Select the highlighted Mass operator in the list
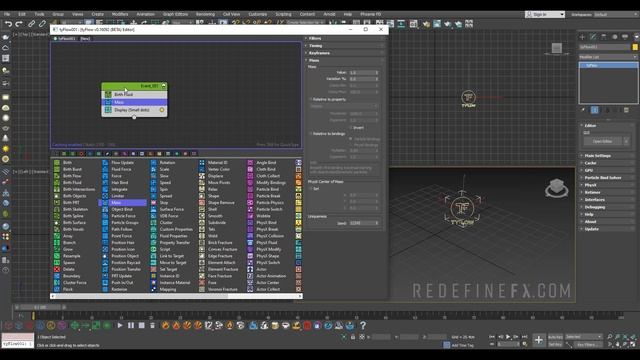This screenshot has width=640, height=360. pos(122,202)
